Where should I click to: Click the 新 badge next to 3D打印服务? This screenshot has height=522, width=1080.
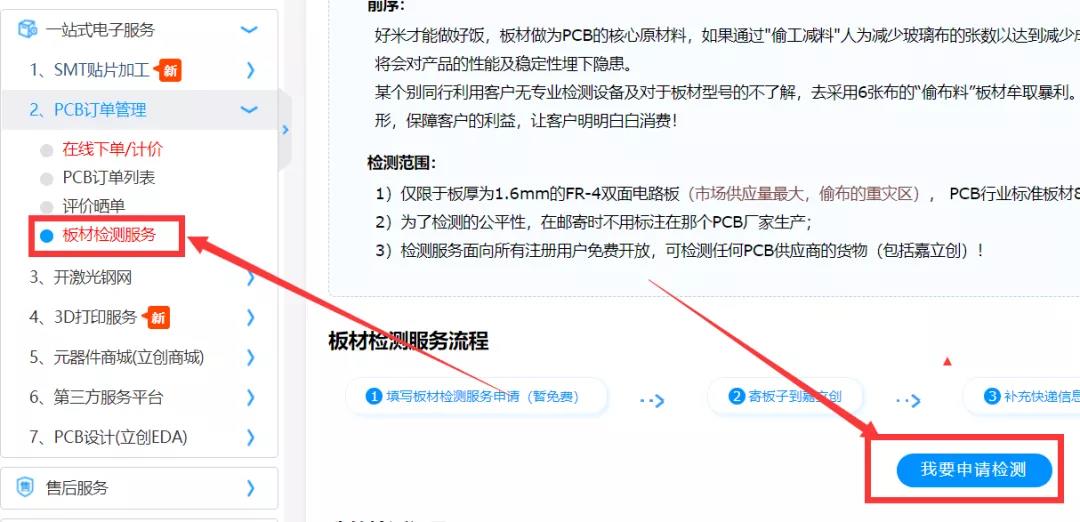coord(158,317)
